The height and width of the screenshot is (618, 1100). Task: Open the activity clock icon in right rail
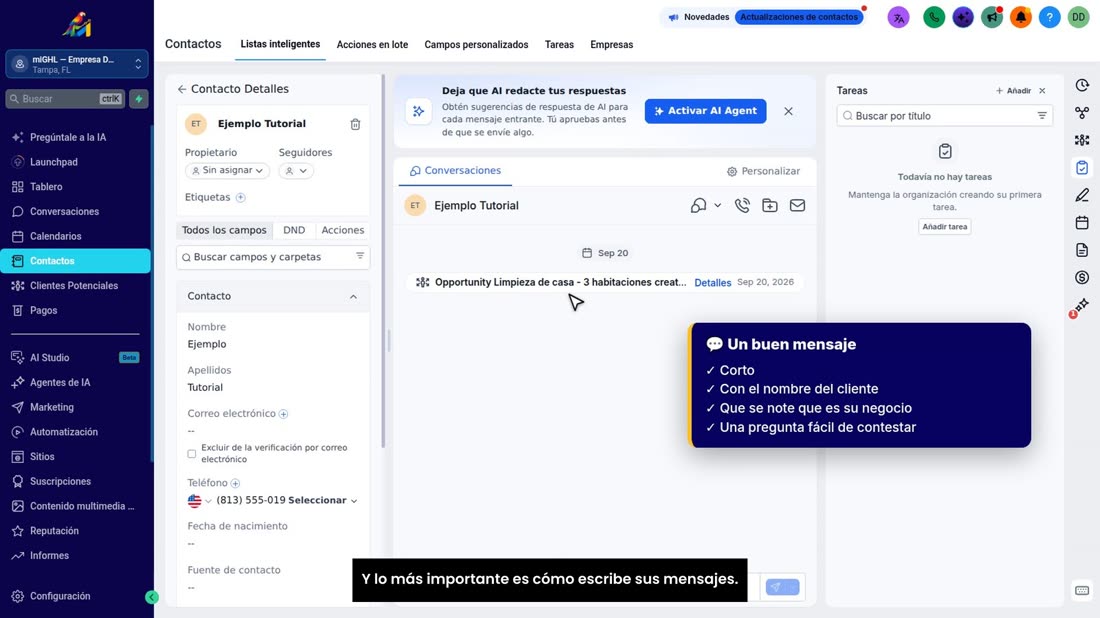coord(1082,86)
